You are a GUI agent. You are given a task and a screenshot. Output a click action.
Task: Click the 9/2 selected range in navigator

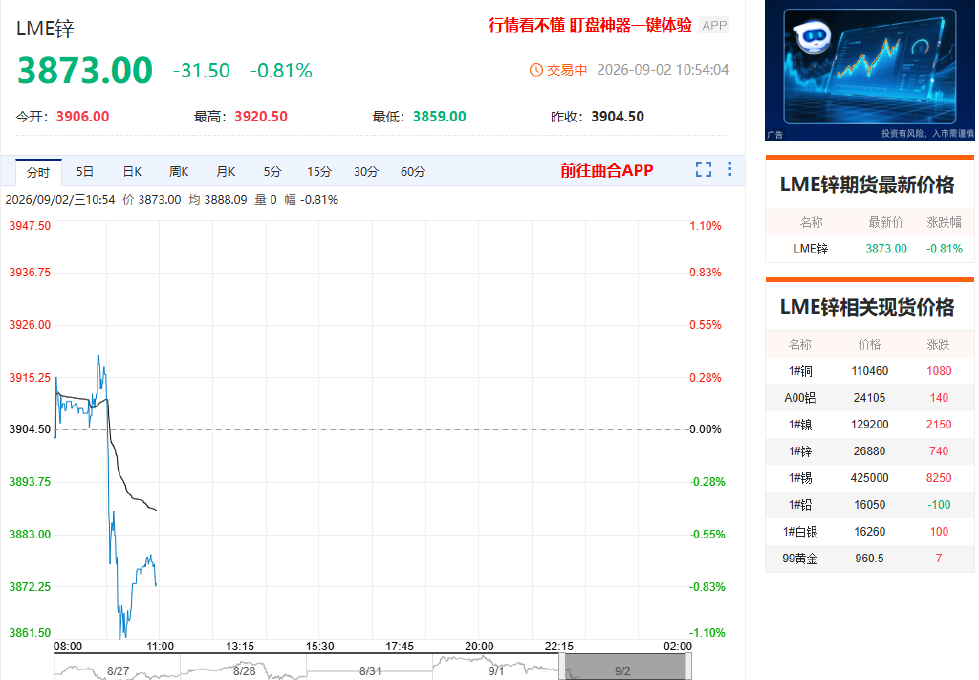point(625,666)
